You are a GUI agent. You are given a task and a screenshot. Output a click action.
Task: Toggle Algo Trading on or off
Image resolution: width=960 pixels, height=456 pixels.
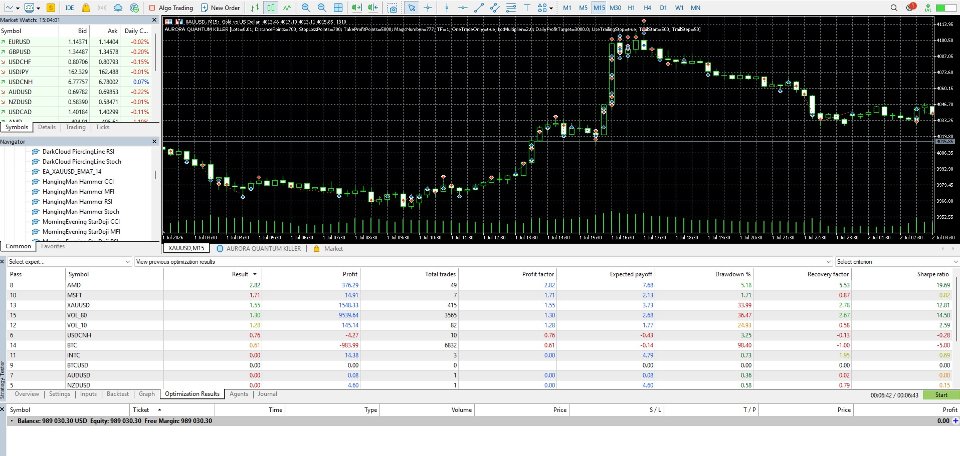click(171, 8)
